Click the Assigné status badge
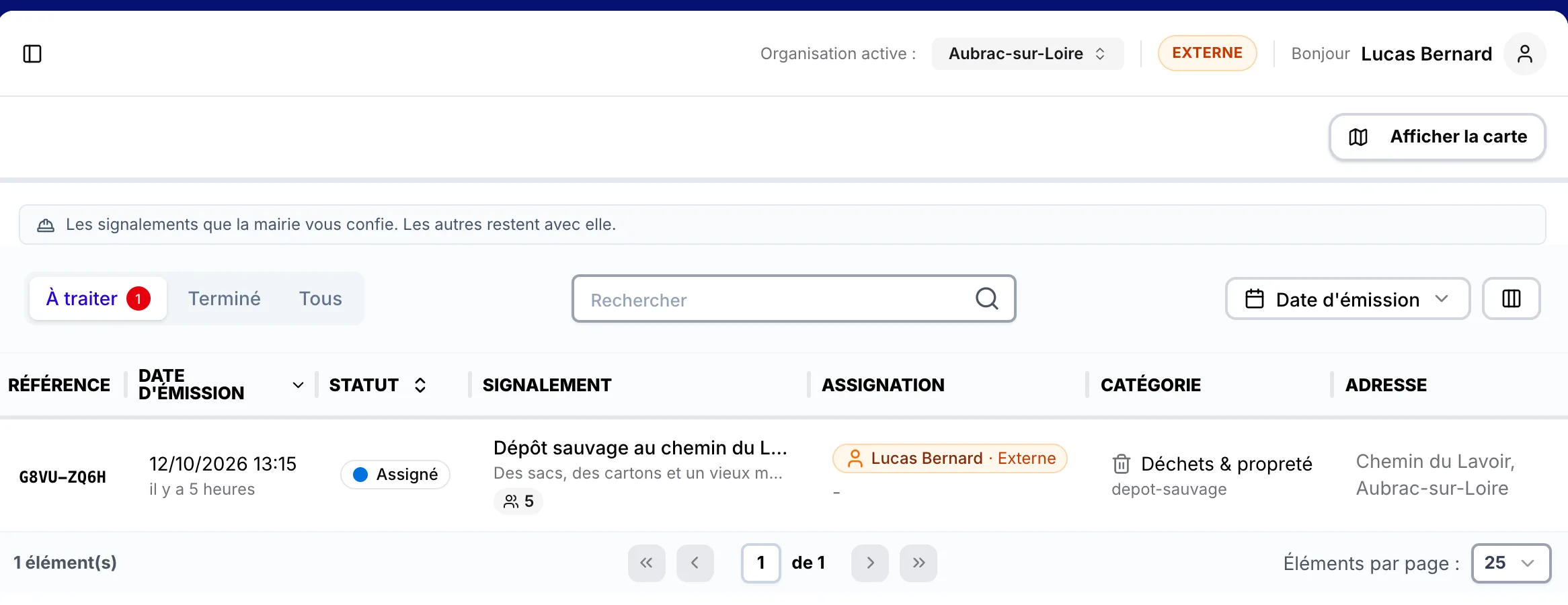1568x605 pixels. 395,475
